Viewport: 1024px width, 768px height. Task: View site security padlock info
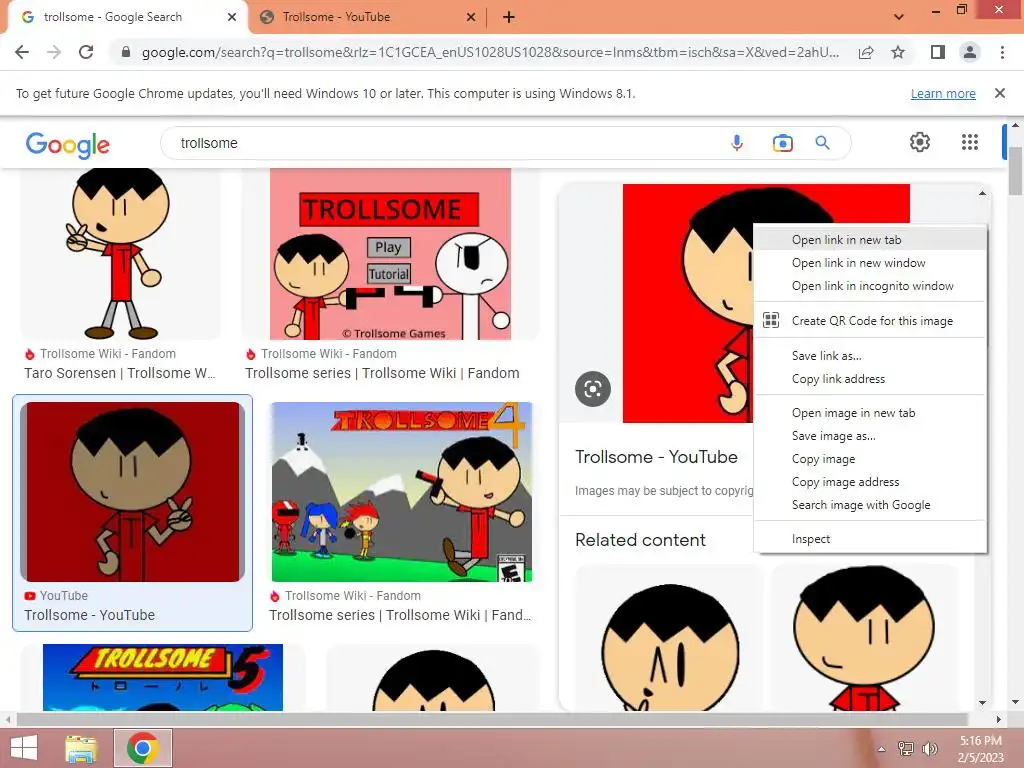[125, 52]
